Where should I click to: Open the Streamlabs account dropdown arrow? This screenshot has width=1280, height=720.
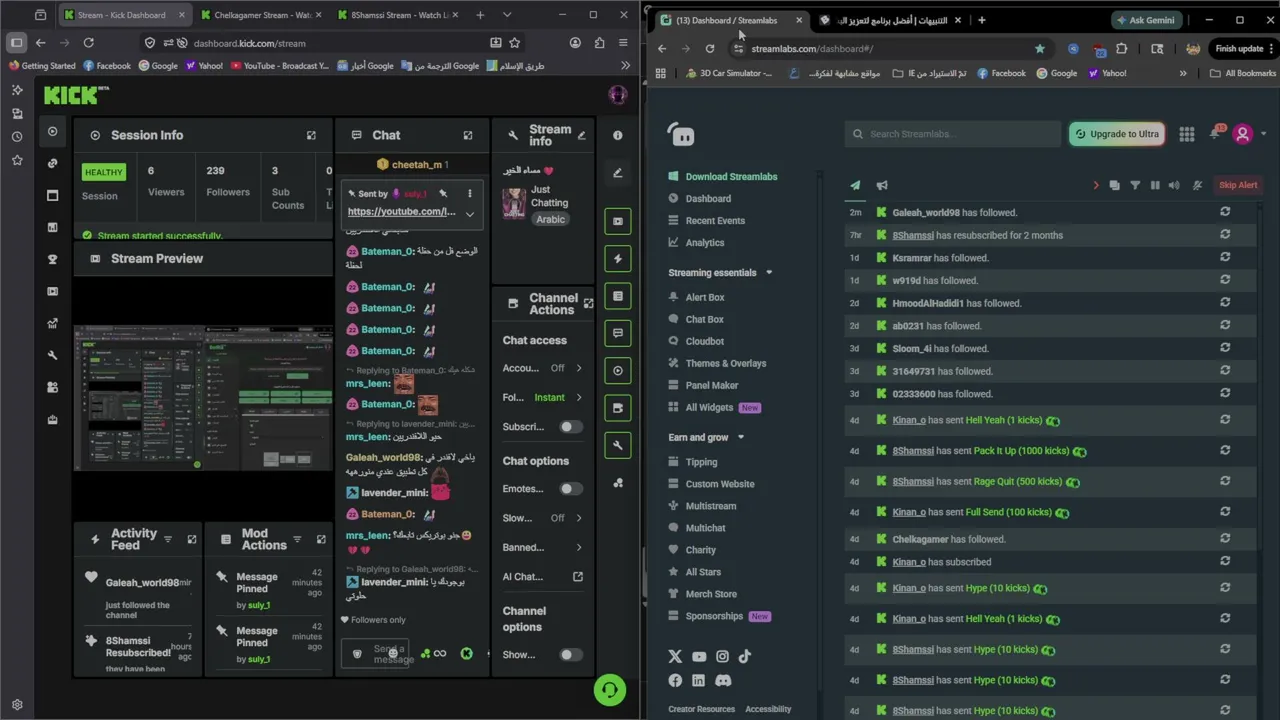[1264, 134]
